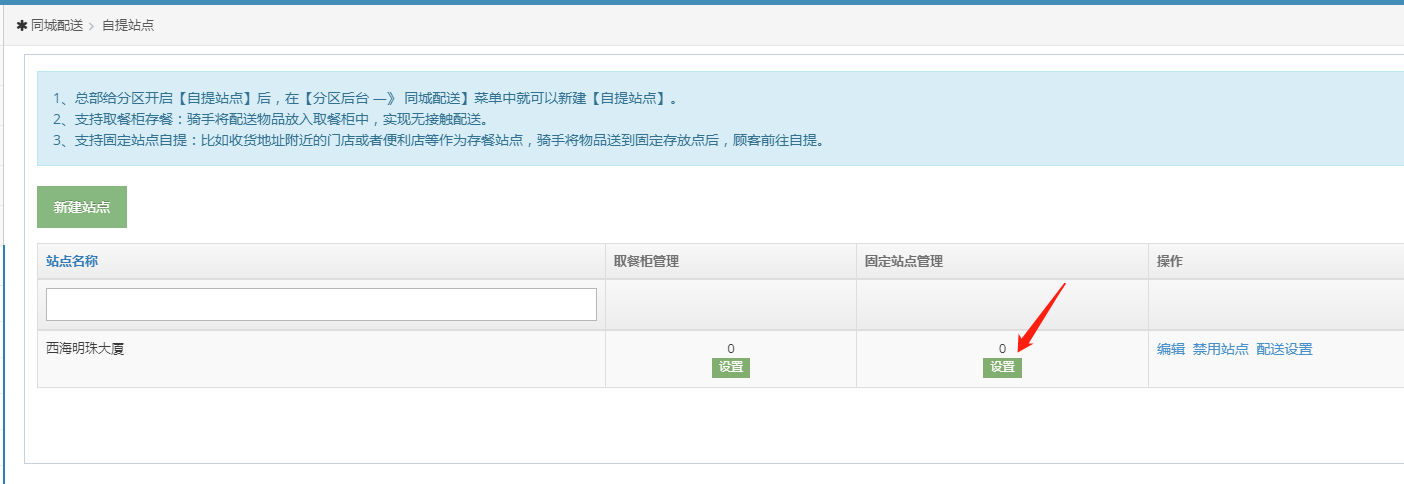The image size is (1404, 484).
Task: Click 编辑 for 西海明珠大厦
Action: pos(1171,349)
